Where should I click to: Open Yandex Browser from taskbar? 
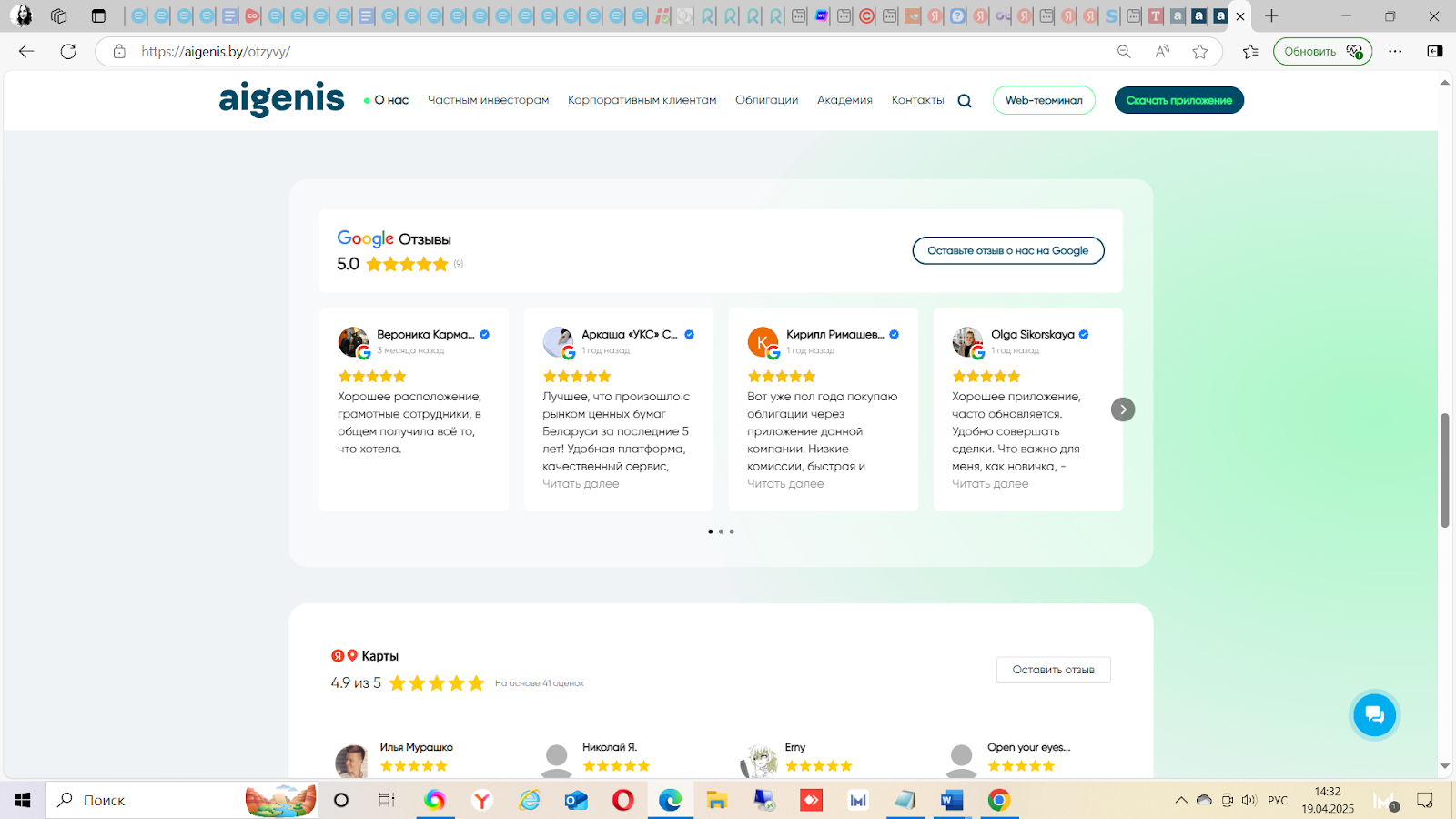pyautogui.click(x=481, y=800)
